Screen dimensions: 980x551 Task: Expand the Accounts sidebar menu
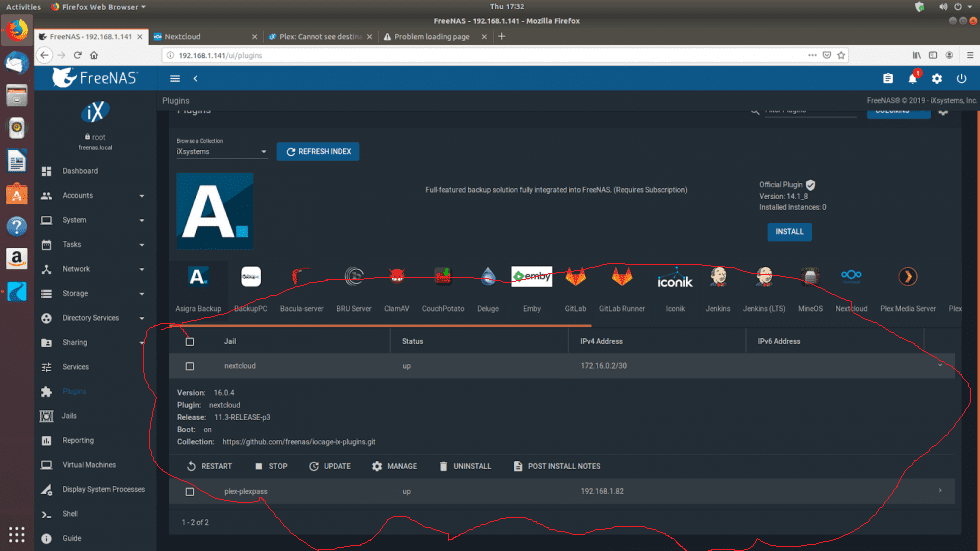coord(94,196)
